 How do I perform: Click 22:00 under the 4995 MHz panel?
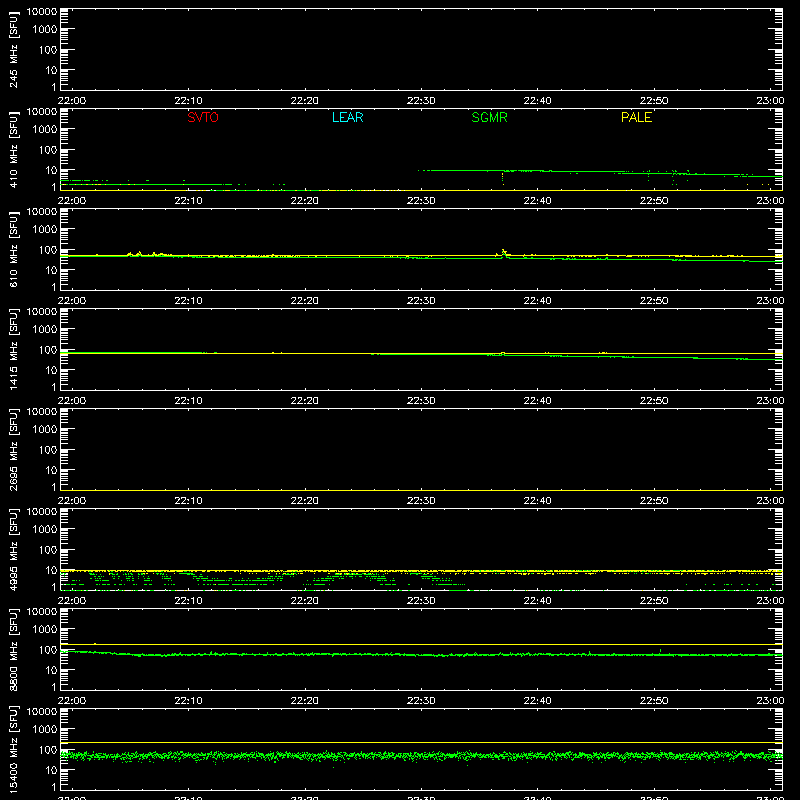[x=72, y=601]
